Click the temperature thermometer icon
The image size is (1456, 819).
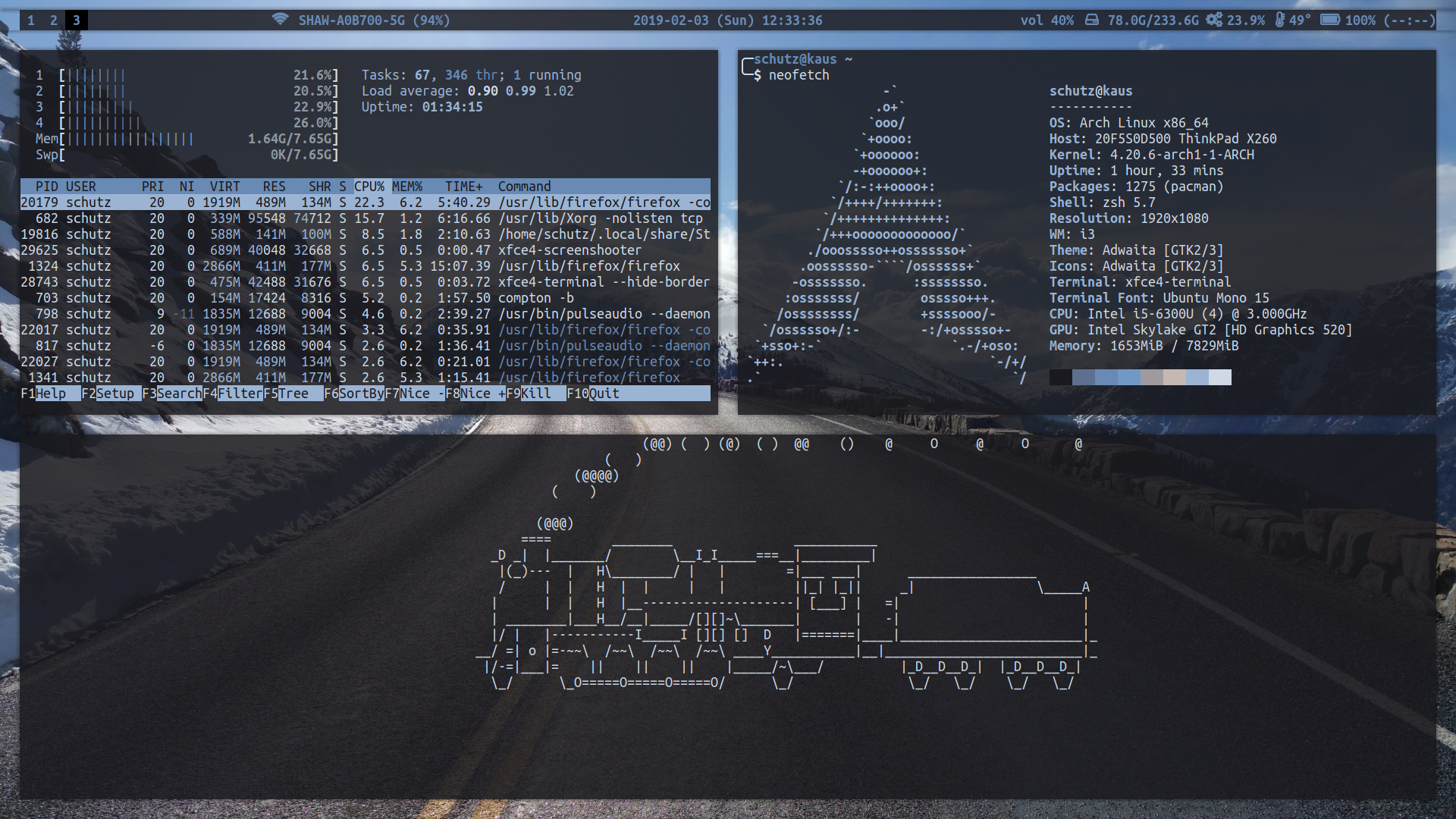pos(1280,20)
